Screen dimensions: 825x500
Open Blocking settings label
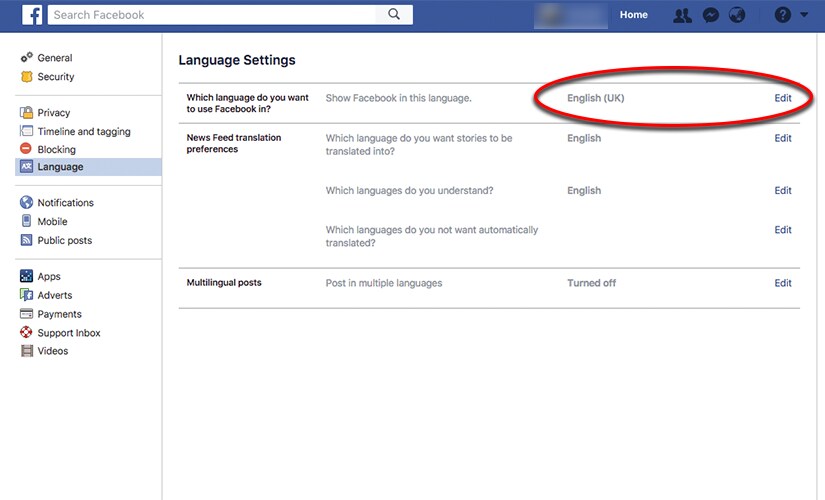(56, 149)
